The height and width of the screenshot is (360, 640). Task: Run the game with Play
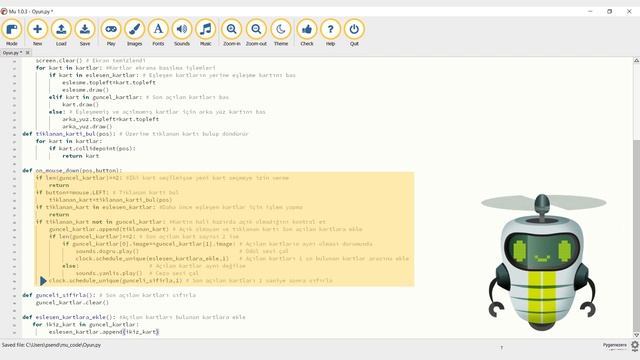(x=111, y=33)
